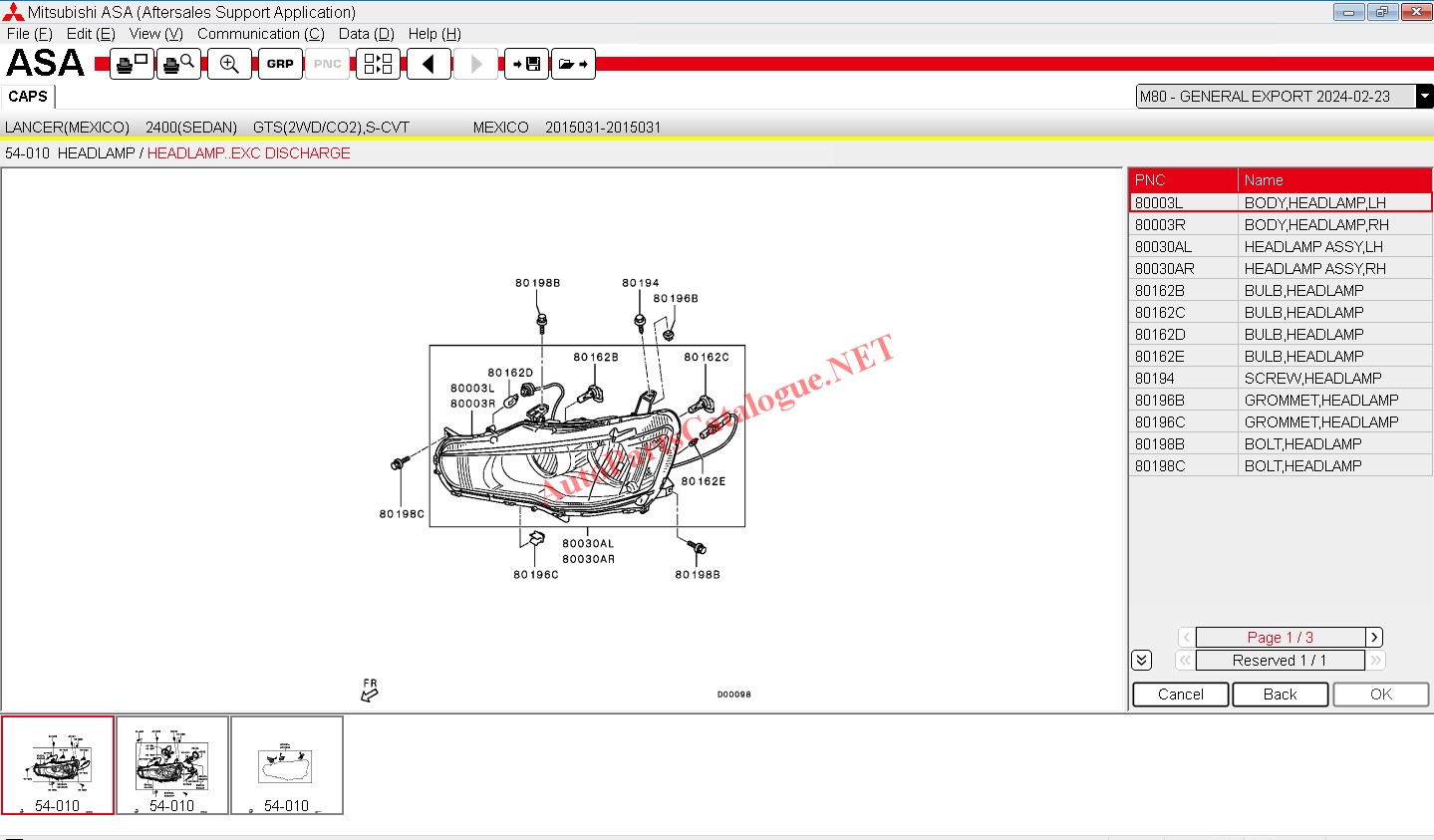Open the illustration list grid view icon
The image size is (1434, 840).
pyautogui.click(x=378, y=64)
